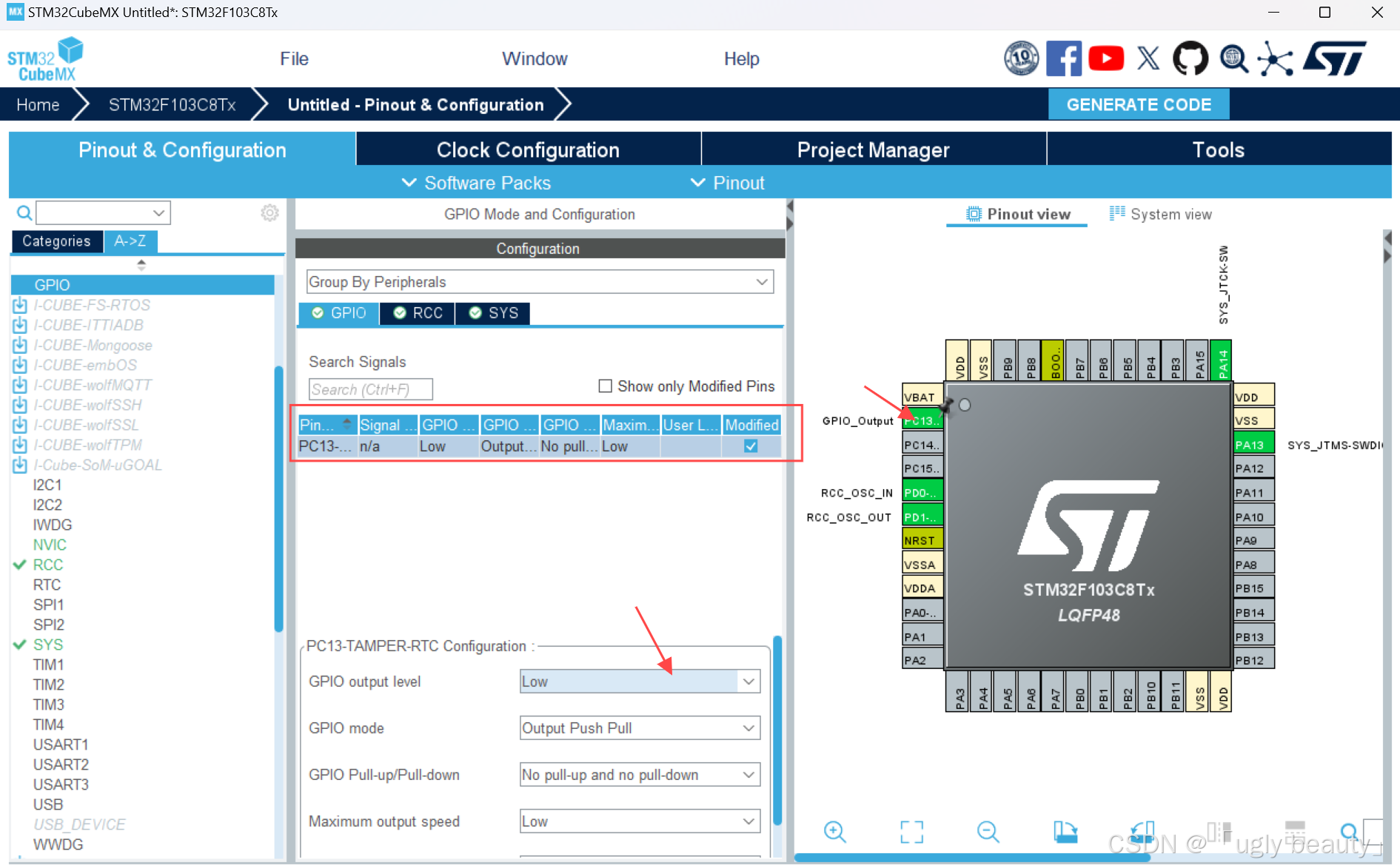This screenshot has width=1400, height=868.
Task: Switch to Project Manager tab
Action: (x=873, y=149)
